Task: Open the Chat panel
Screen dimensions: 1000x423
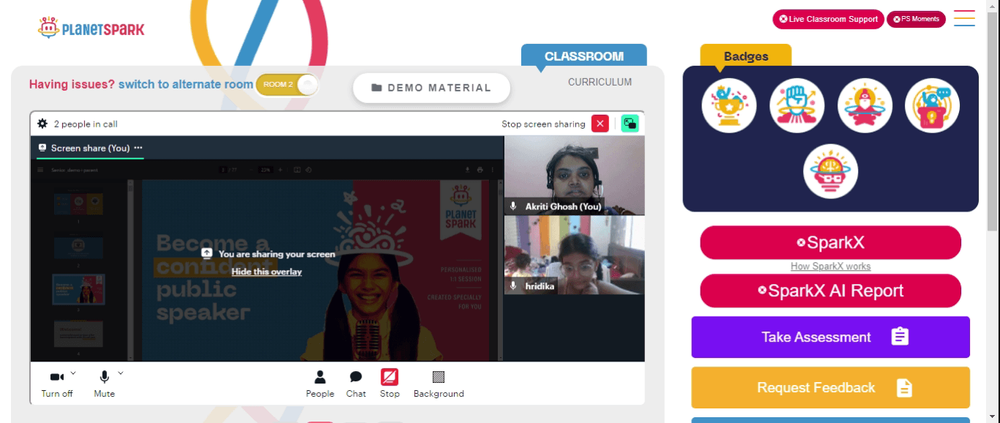Action: 356,384
